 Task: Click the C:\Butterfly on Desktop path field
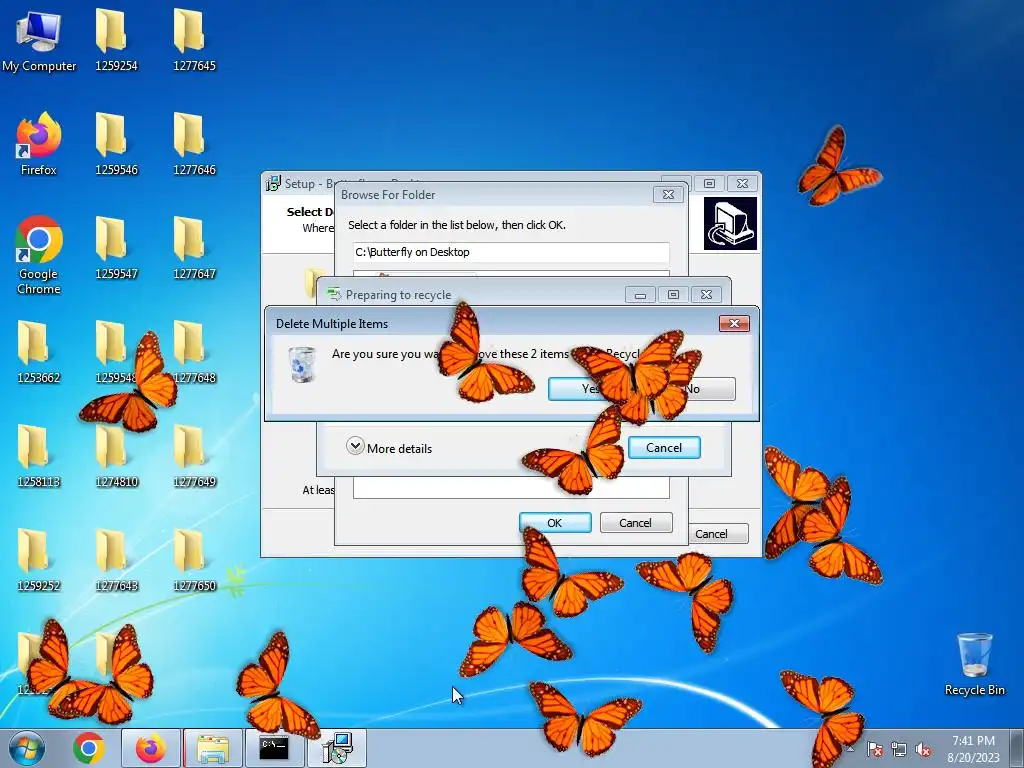[511, 252]
